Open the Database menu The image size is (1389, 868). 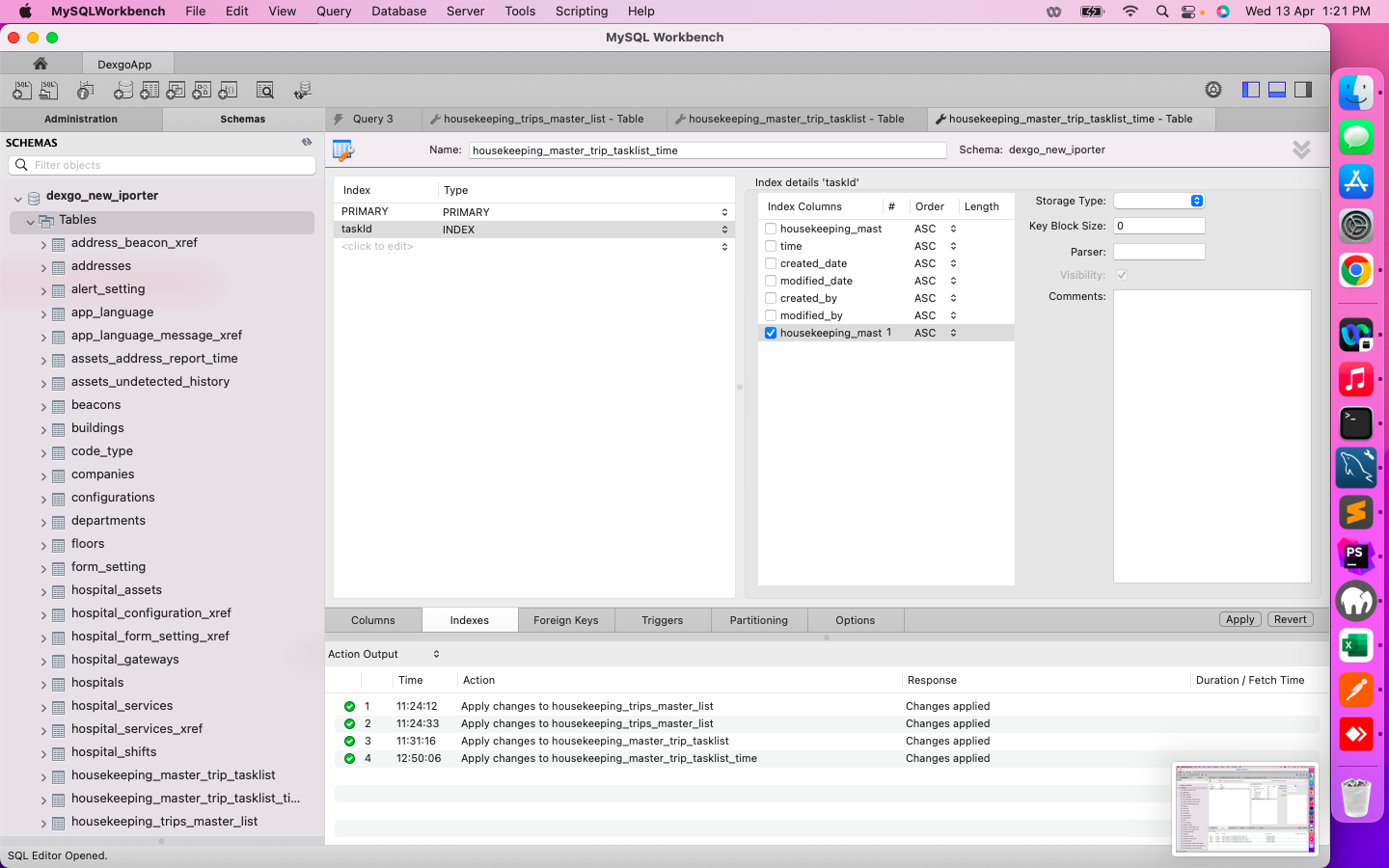coord(398,11)
